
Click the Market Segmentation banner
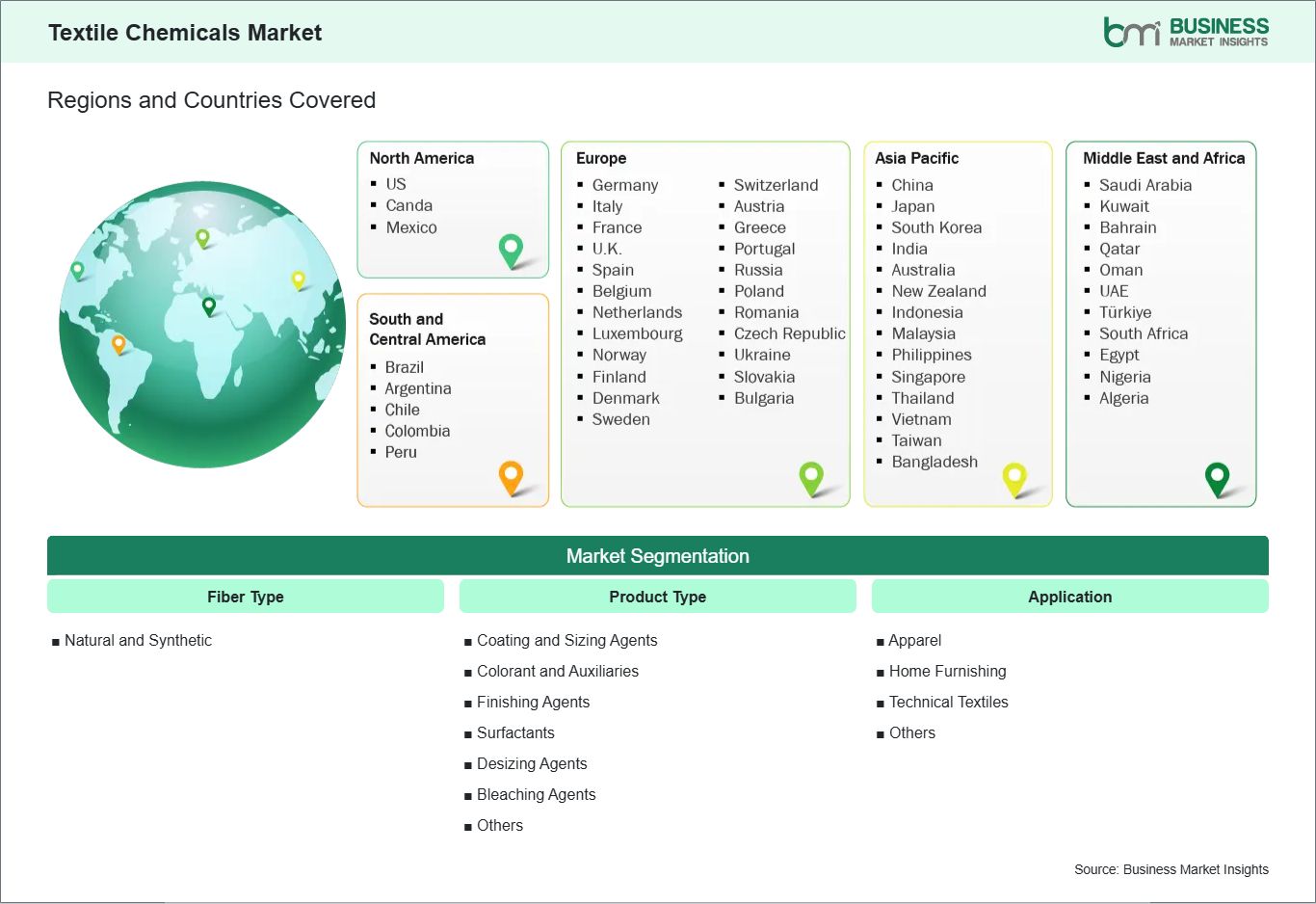[657, 556]
